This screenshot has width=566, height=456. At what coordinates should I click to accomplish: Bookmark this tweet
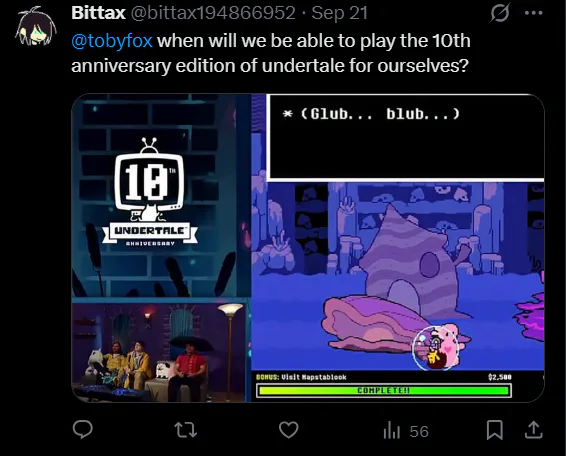(x=495, y=430)
